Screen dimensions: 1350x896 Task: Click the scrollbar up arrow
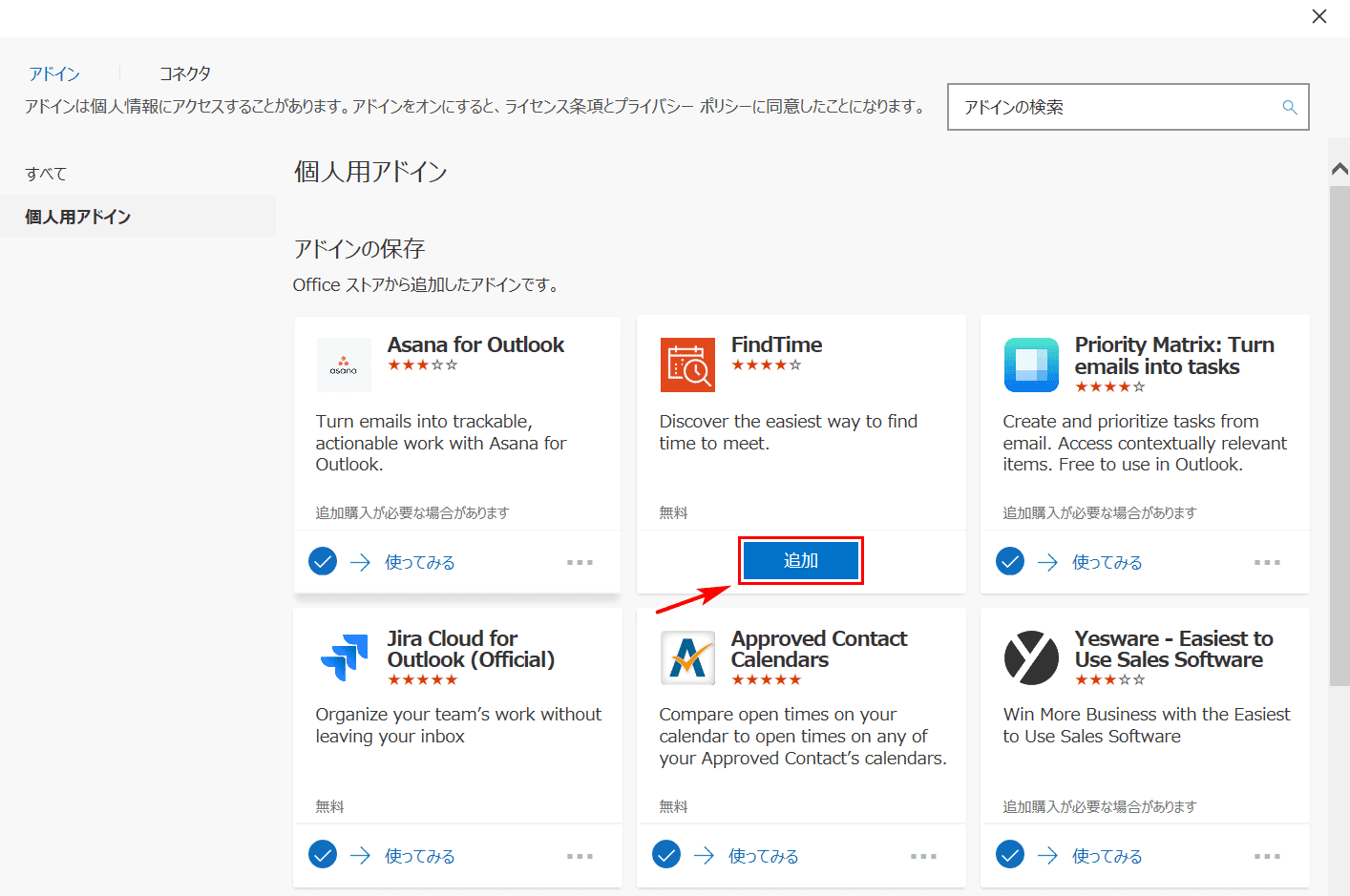pos(1339,169)
